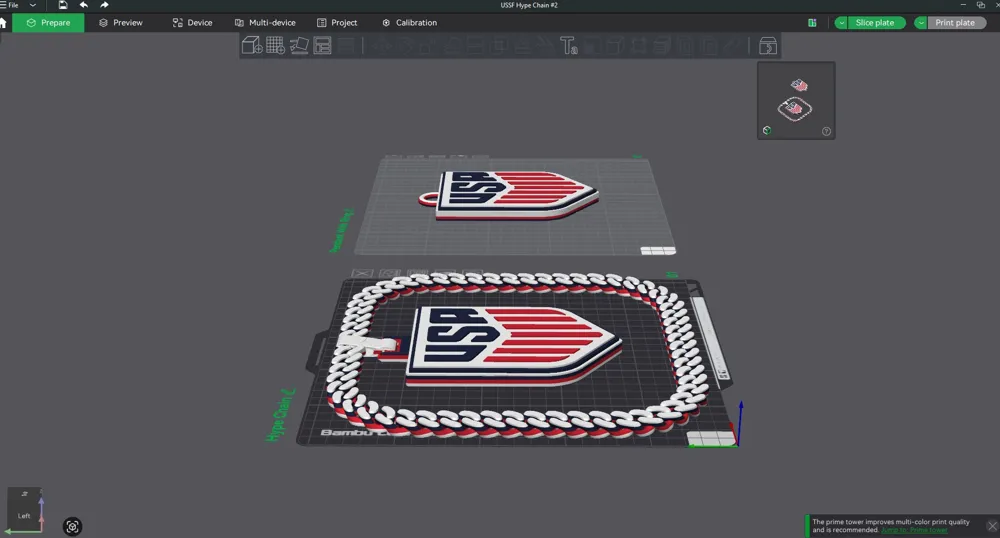
Task: Switch to the Preview tab
Action: pos(121,22)
